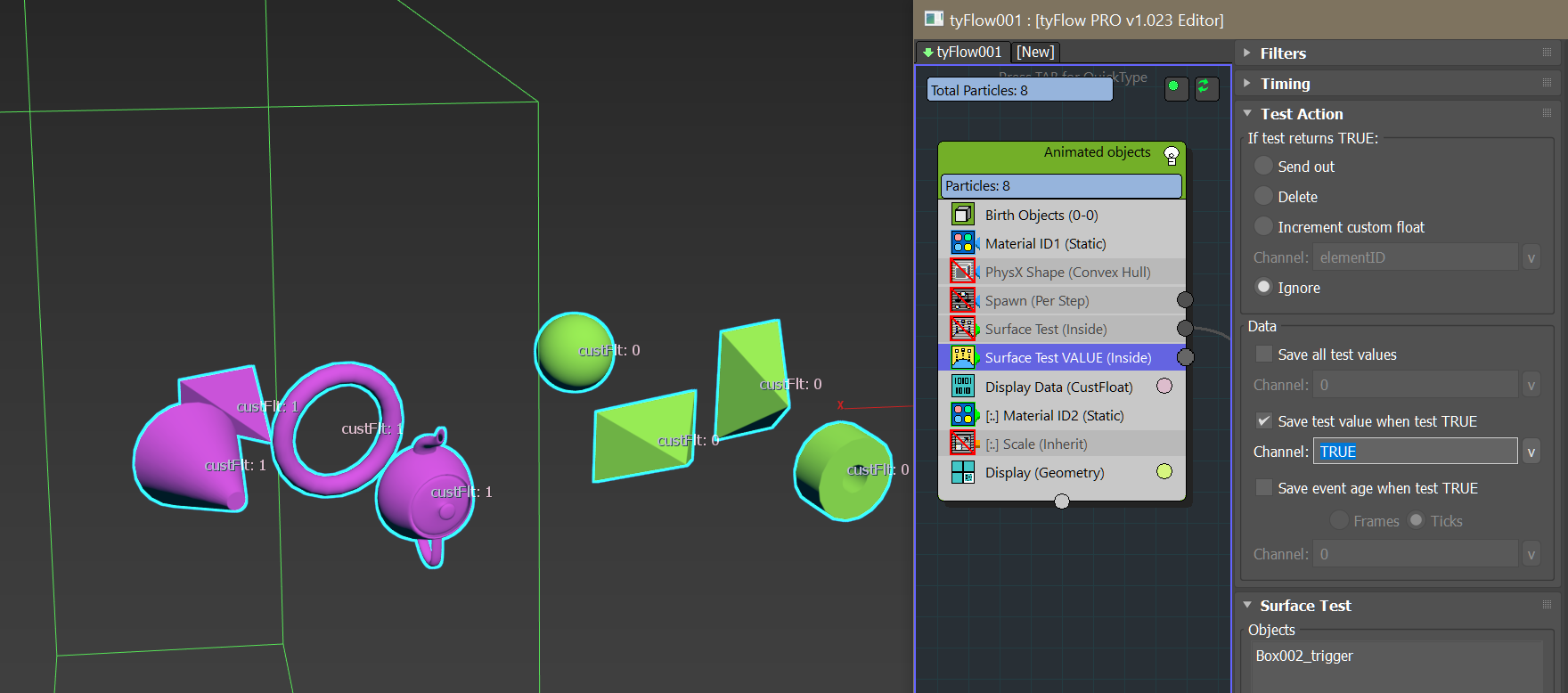Click the green refresh simulation icon
Viewport: 1568px width, 693px height.
[x=1205, y=88]
